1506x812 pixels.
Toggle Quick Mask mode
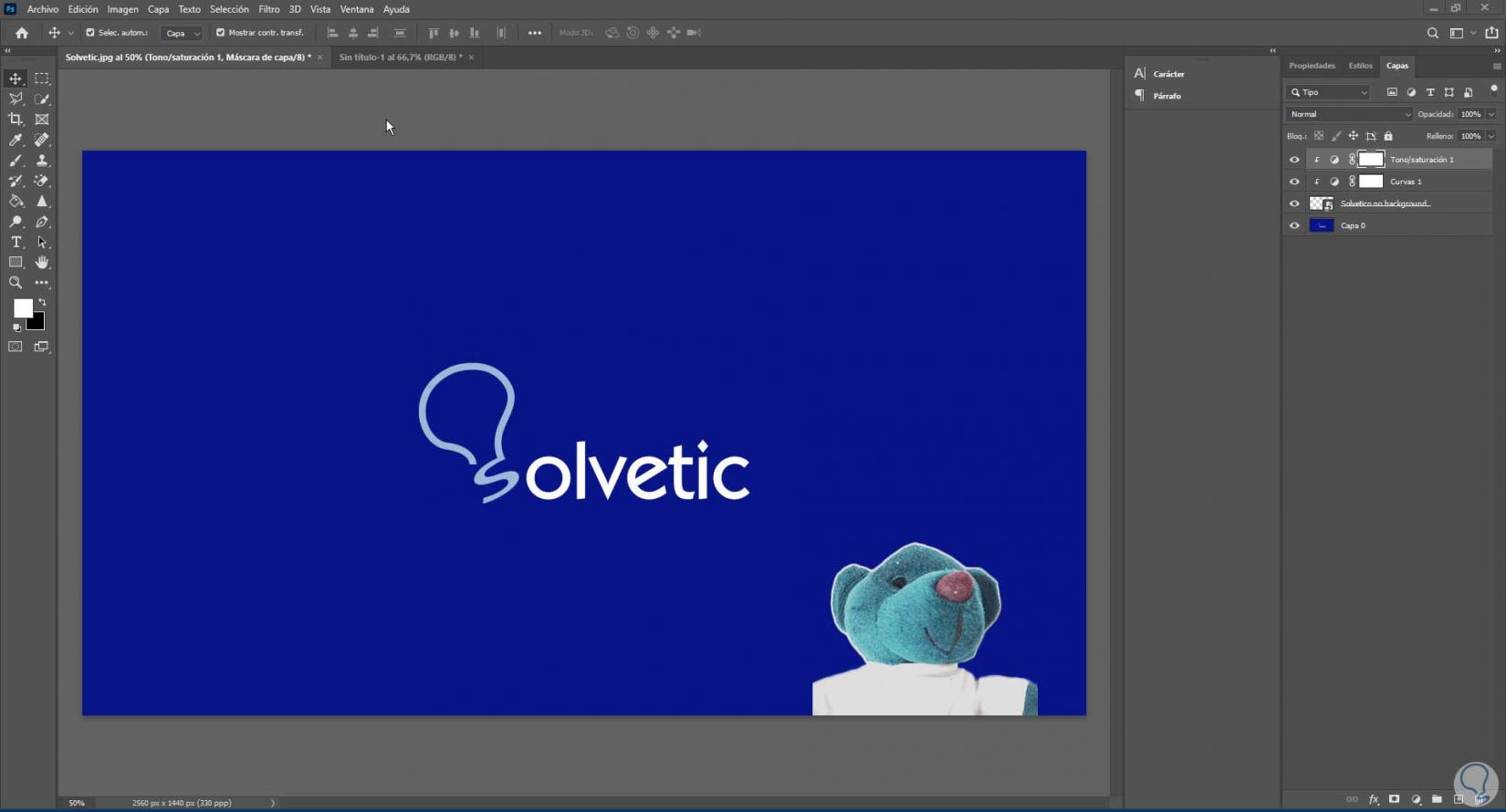point(16,347)
